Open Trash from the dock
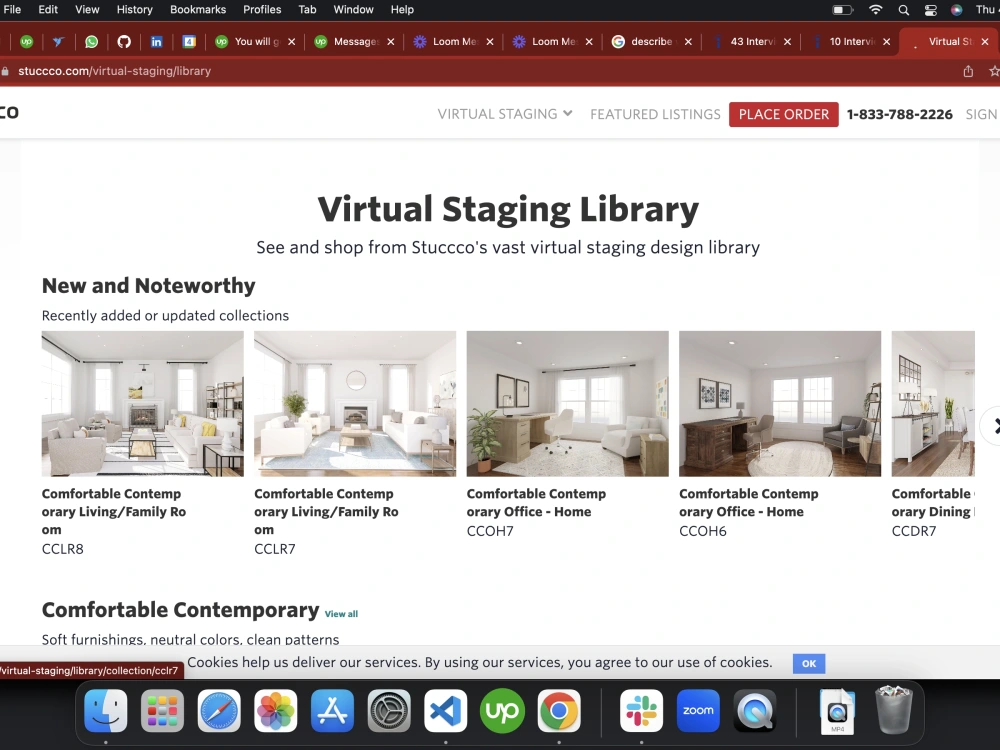 [894, 710]
